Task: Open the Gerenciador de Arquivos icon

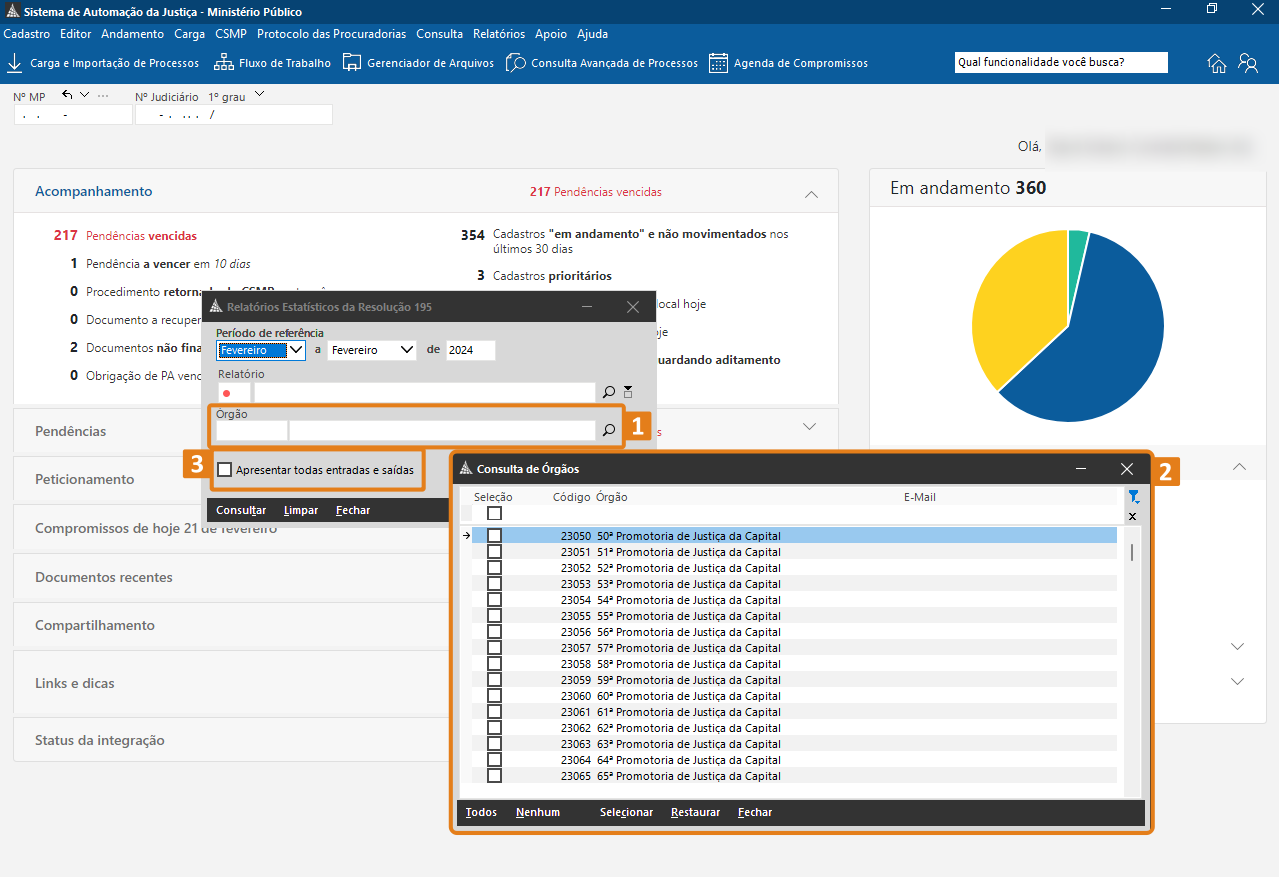Action: (x=352, y=63)
